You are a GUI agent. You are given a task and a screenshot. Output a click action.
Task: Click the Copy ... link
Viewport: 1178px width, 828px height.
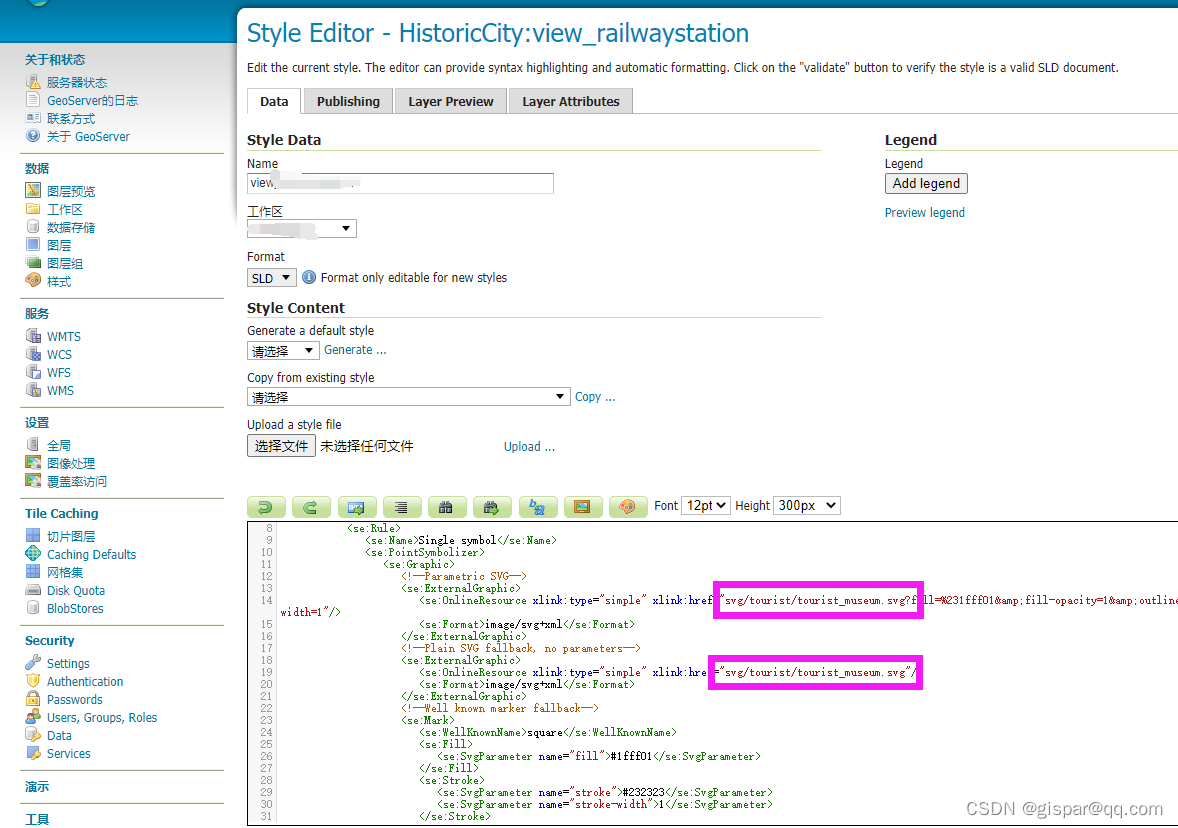[x=595, y=397]
